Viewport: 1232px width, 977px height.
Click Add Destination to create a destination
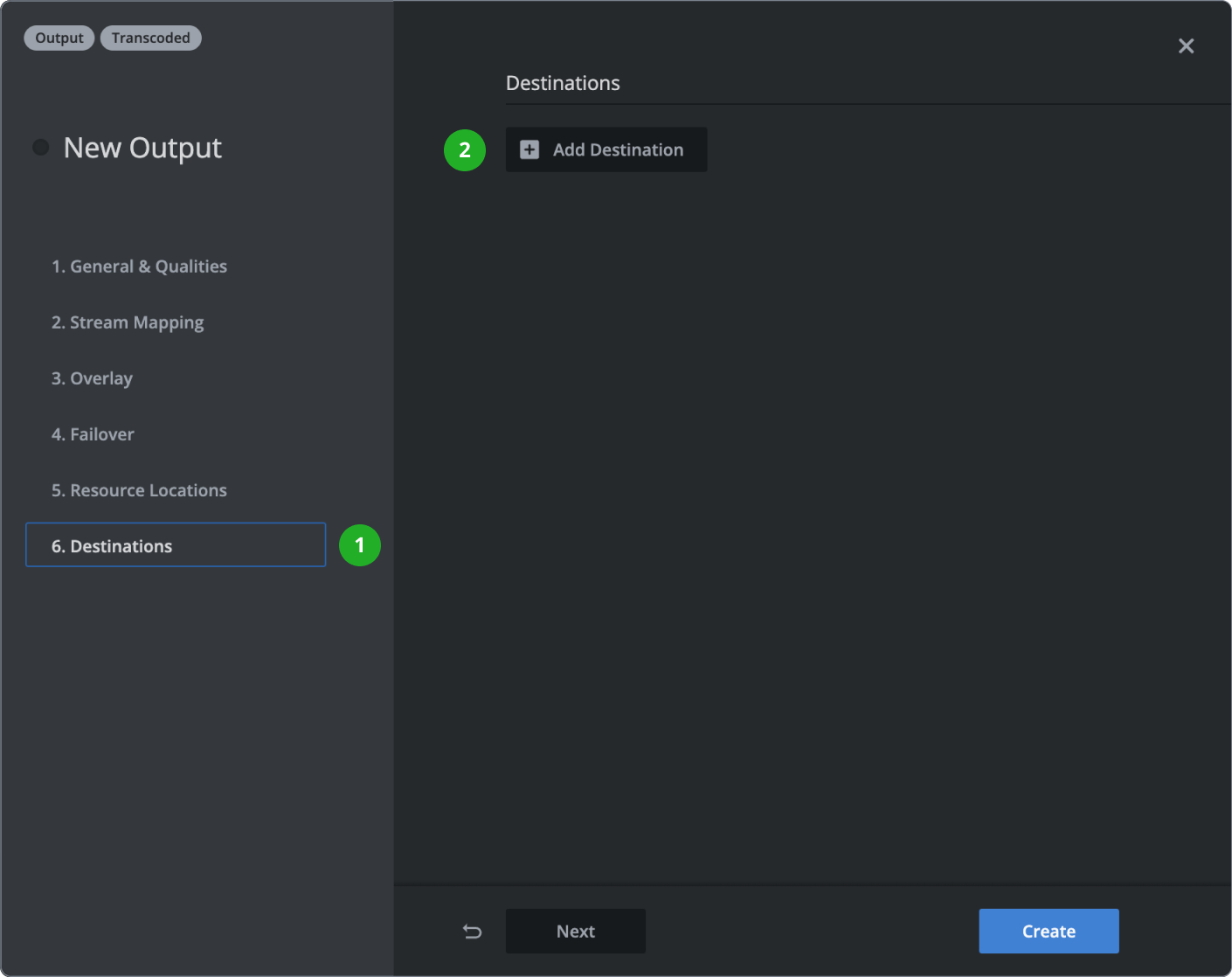coord(606,149)
